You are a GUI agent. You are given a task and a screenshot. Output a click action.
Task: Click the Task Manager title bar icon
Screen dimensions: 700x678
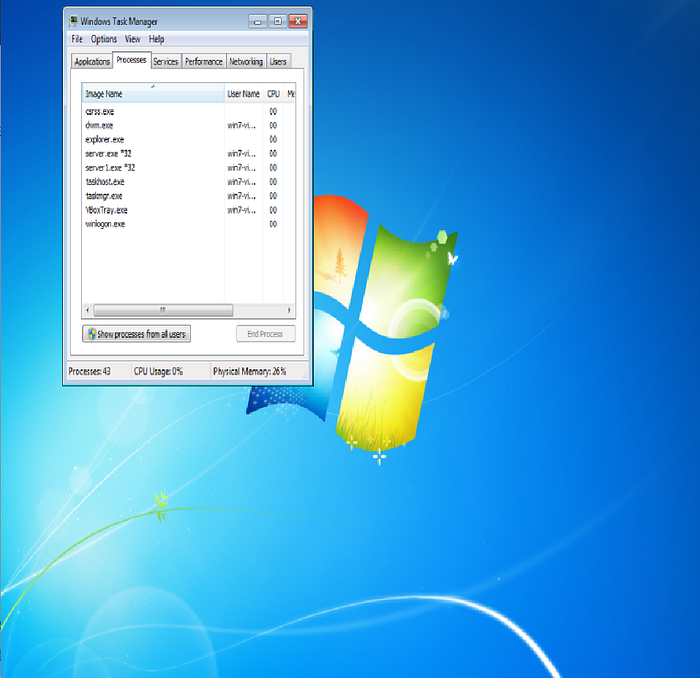[x=74, y=21]
